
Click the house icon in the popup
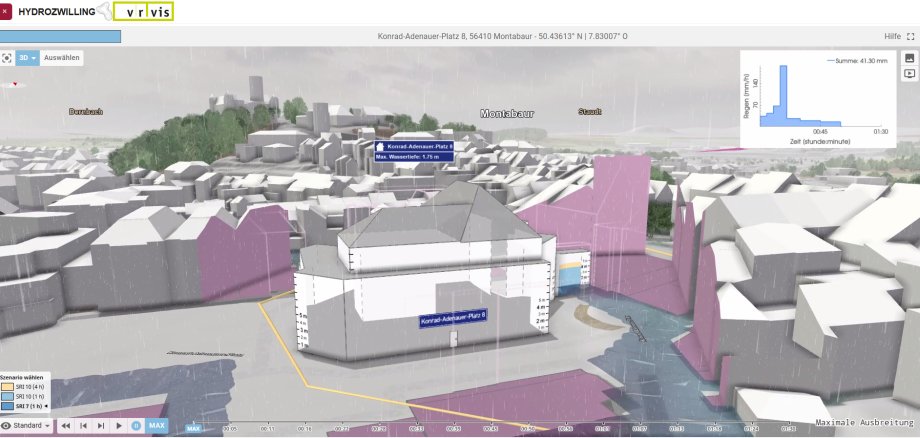[x=381, y=147]
